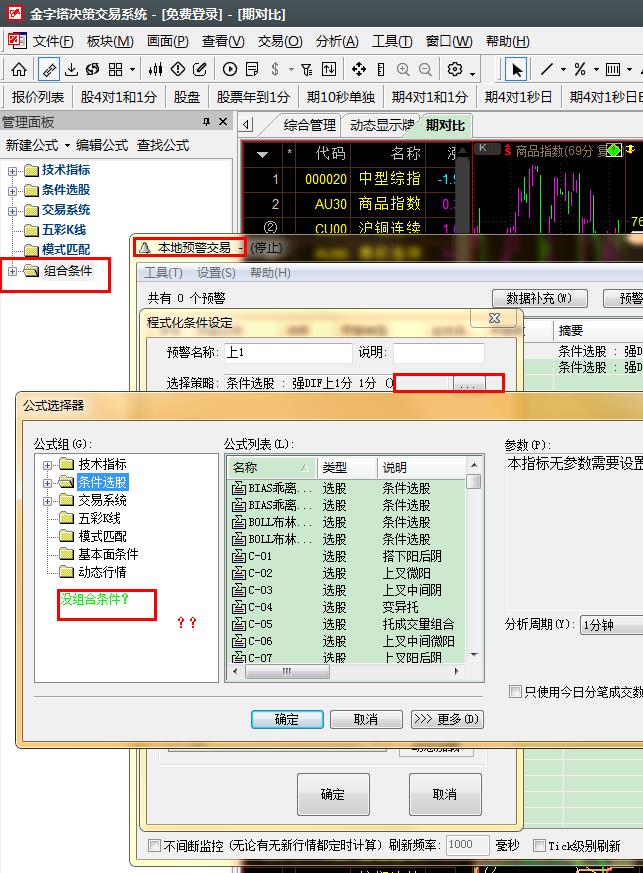Expand 技术指标 in formula selector tree
Screen dimensions: 643x873
point(47,465)
